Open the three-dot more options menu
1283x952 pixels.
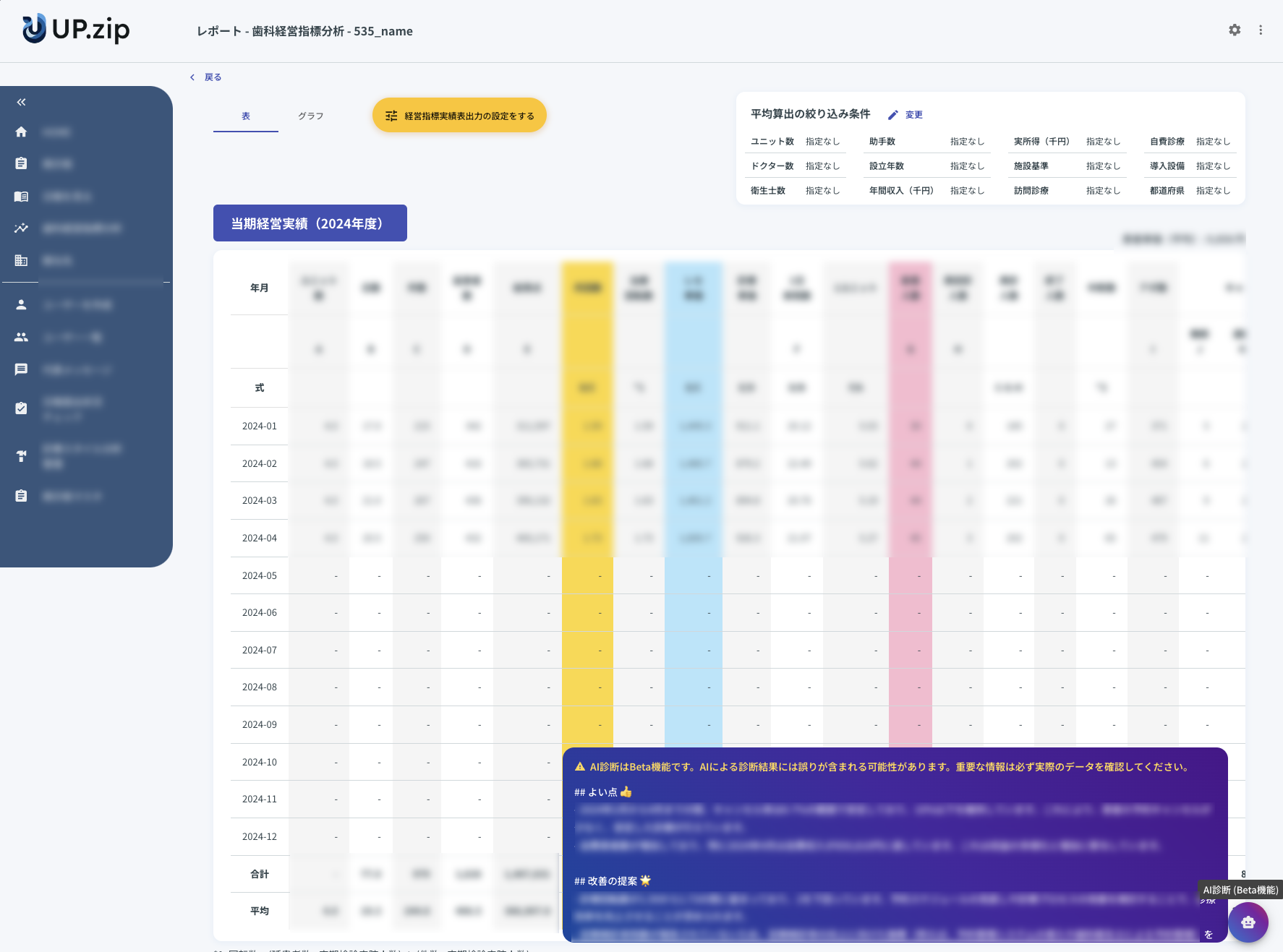[1261, 30]
